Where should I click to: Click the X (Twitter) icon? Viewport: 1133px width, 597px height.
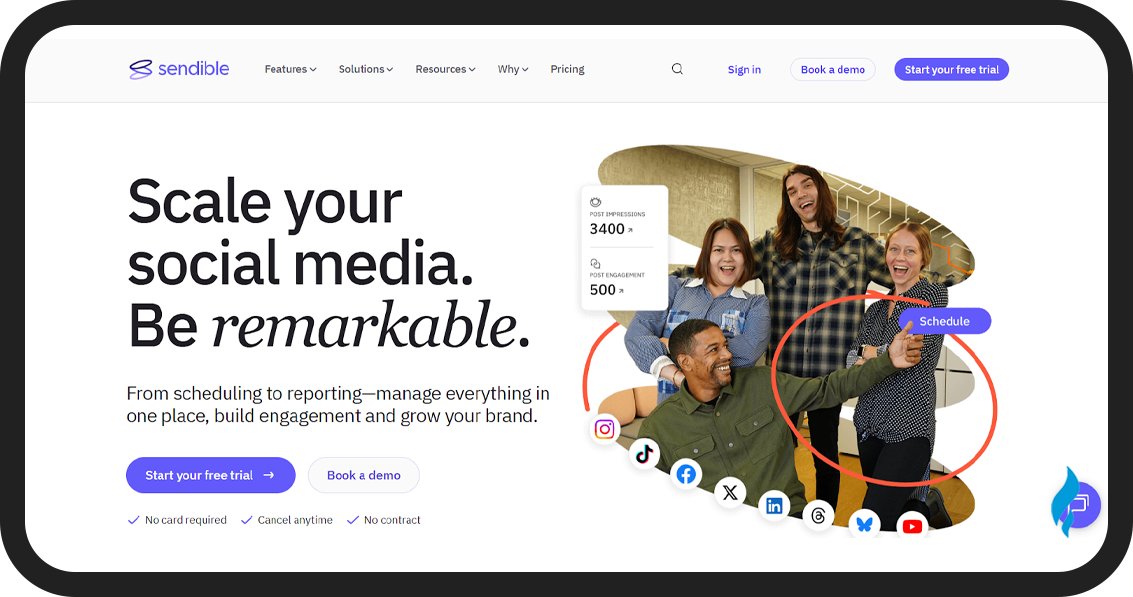(x=730, y=492)
